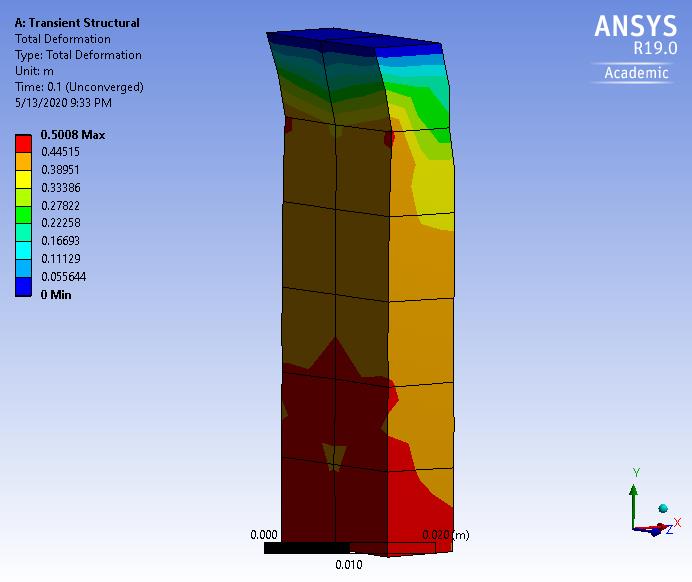692x582 pixels.
Task: Select the cyan legend color band
Action: click(23, 251)
